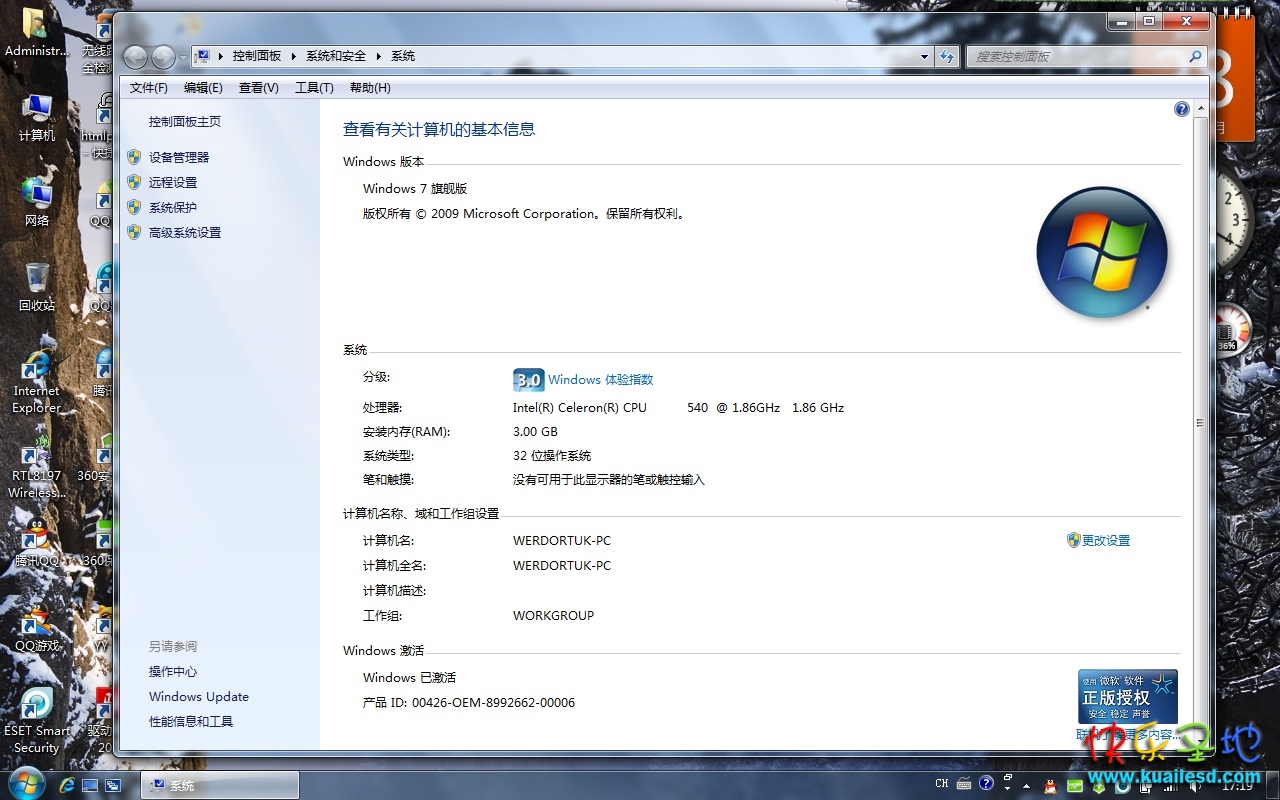The width and height of the screenshot is (1280, 800).
Task: Go to 系统和安全 in the breadcrumb
Action: (x=337, y=57)
